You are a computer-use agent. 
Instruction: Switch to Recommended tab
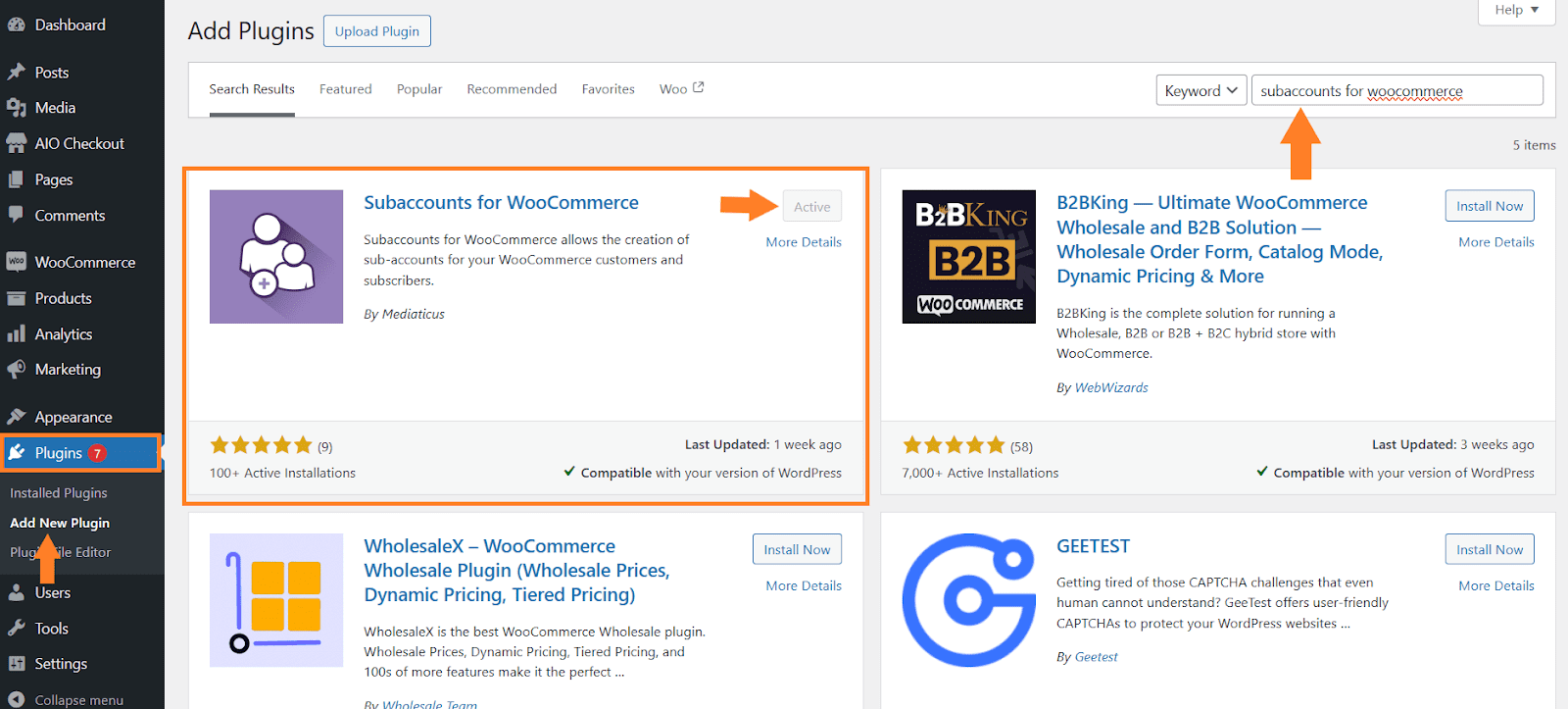pos(512,89)
